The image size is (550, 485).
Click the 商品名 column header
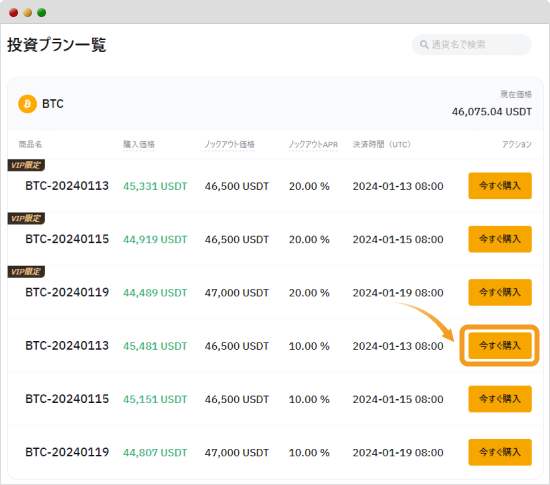pos(31,144)
